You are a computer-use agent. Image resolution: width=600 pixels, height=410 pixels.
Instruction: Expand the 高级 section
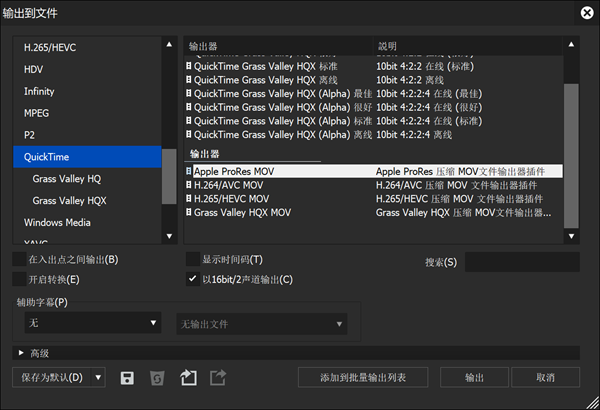[21, 353]
